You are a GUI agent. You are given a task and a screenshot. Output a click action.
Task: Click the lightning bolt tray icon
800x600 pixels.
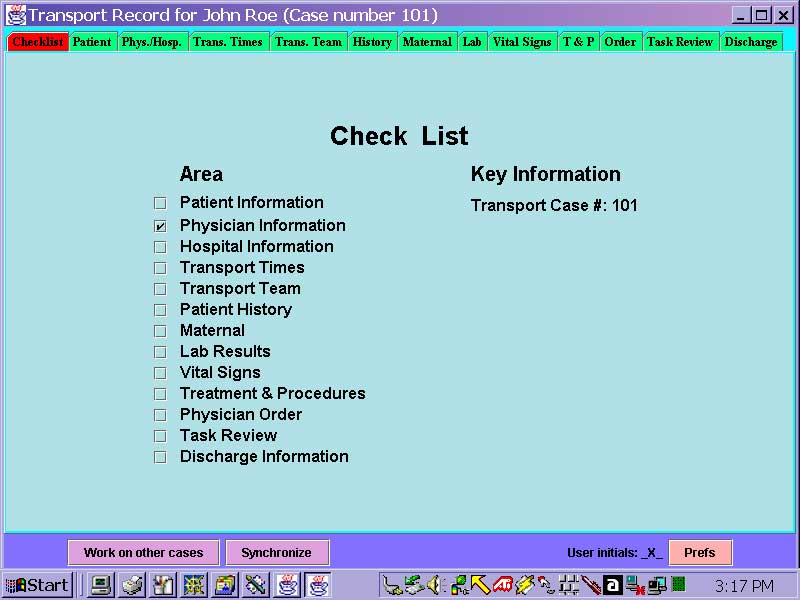pyautogui.click(x=524, y=584)
